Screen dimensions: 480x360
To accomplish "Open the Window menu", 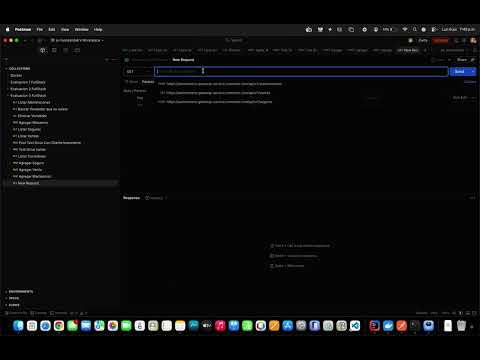I will [82, 30].
